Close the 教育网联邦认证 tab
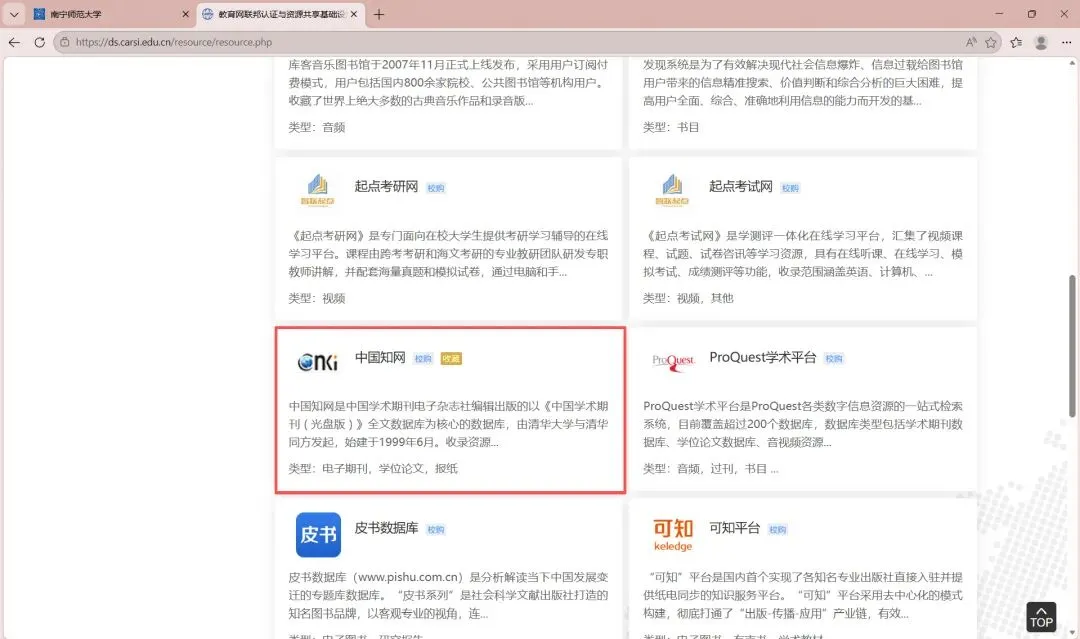Image resolution: width=1080 pixels, height=639 pixels. (354, 14)
